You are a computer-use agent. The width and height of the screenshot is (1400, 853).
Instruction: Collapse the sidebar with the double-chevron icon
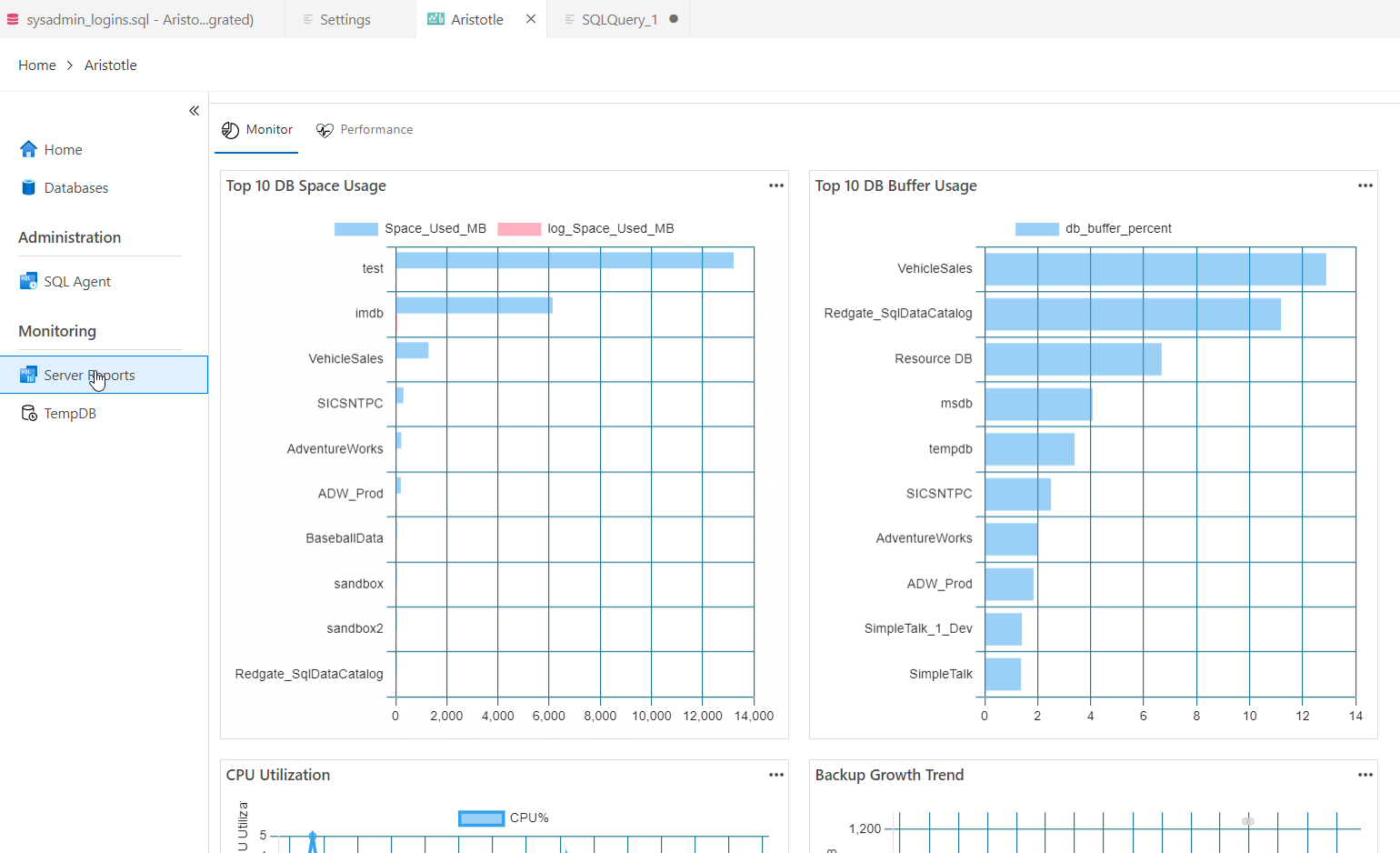[194, 111]
